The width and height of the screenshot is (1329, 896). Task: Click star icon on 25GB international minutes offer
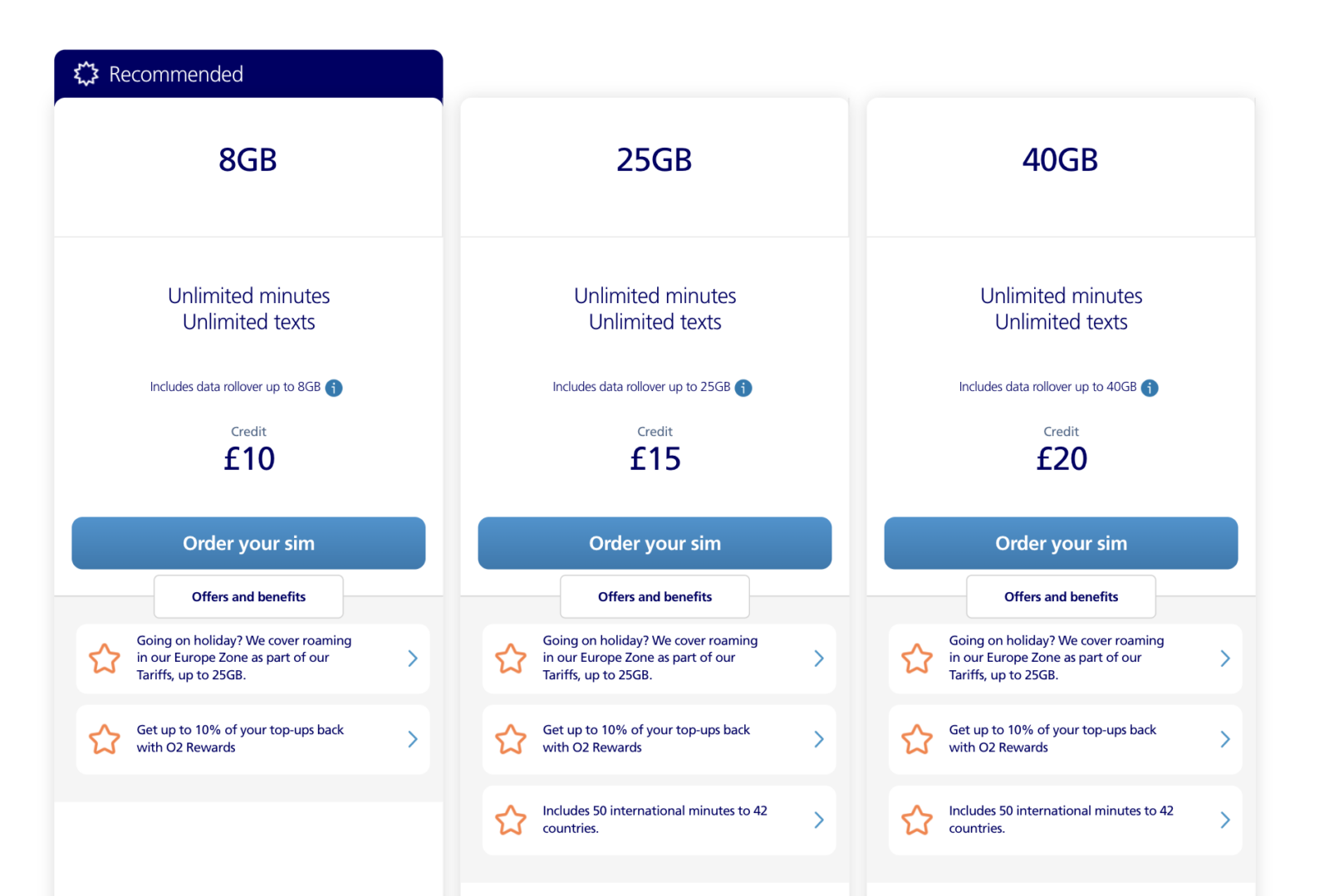[x=511, y=820]
